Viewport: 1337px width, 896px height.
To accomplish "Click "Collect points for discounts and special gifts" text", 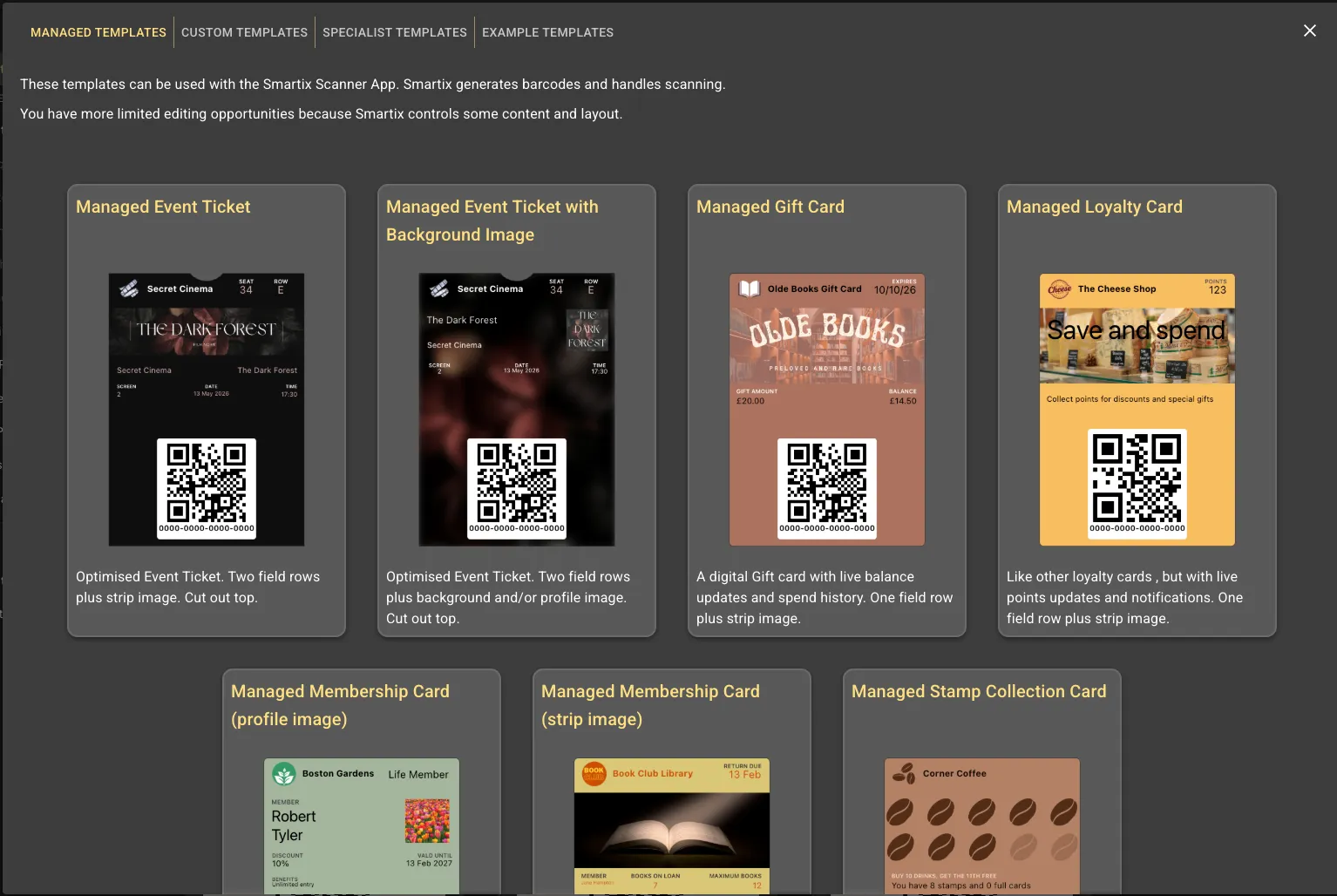I will pos(1130,399).
